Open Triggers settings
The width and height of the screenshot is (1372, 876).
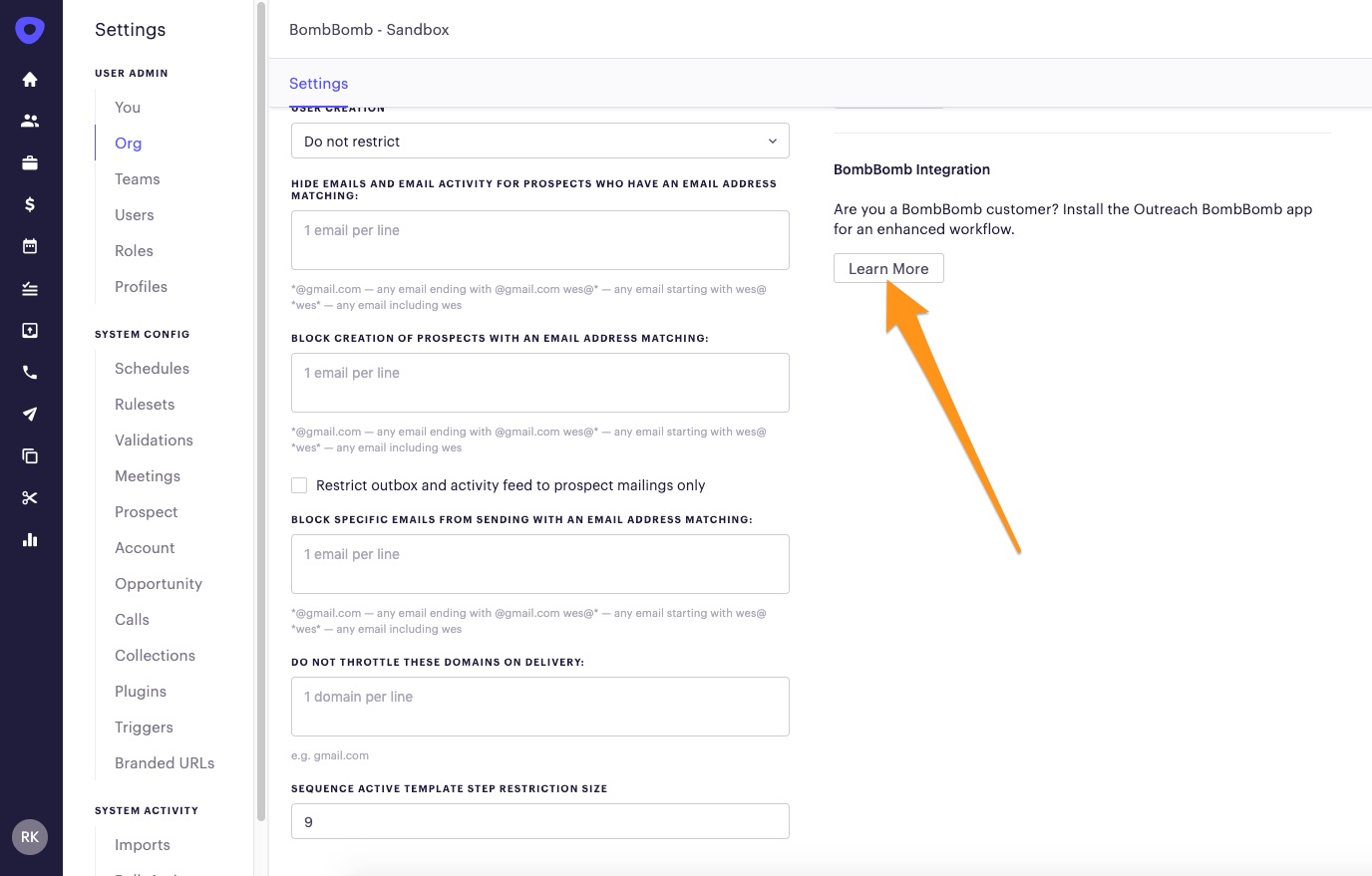144,728
